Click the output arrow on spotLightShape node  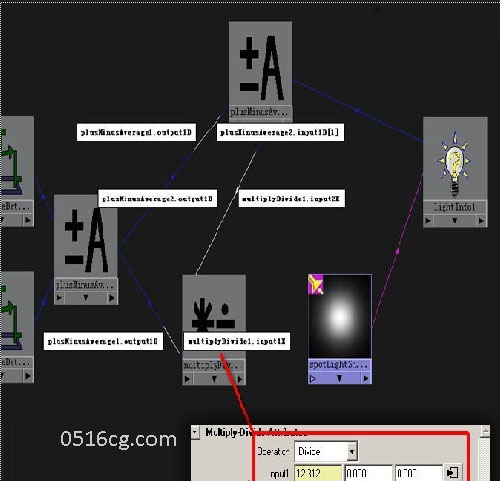point(366,378)
